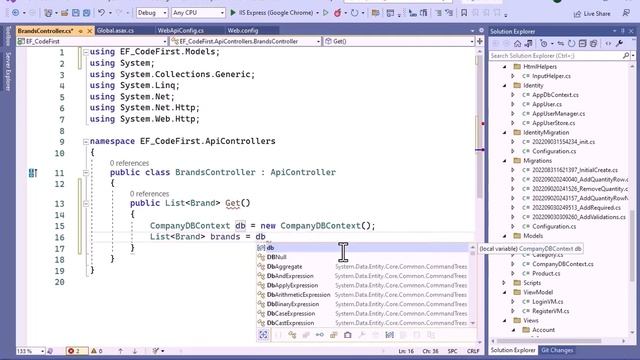
Task: Pin the BrandsController.cs tab
Action: tap(81, 31)
